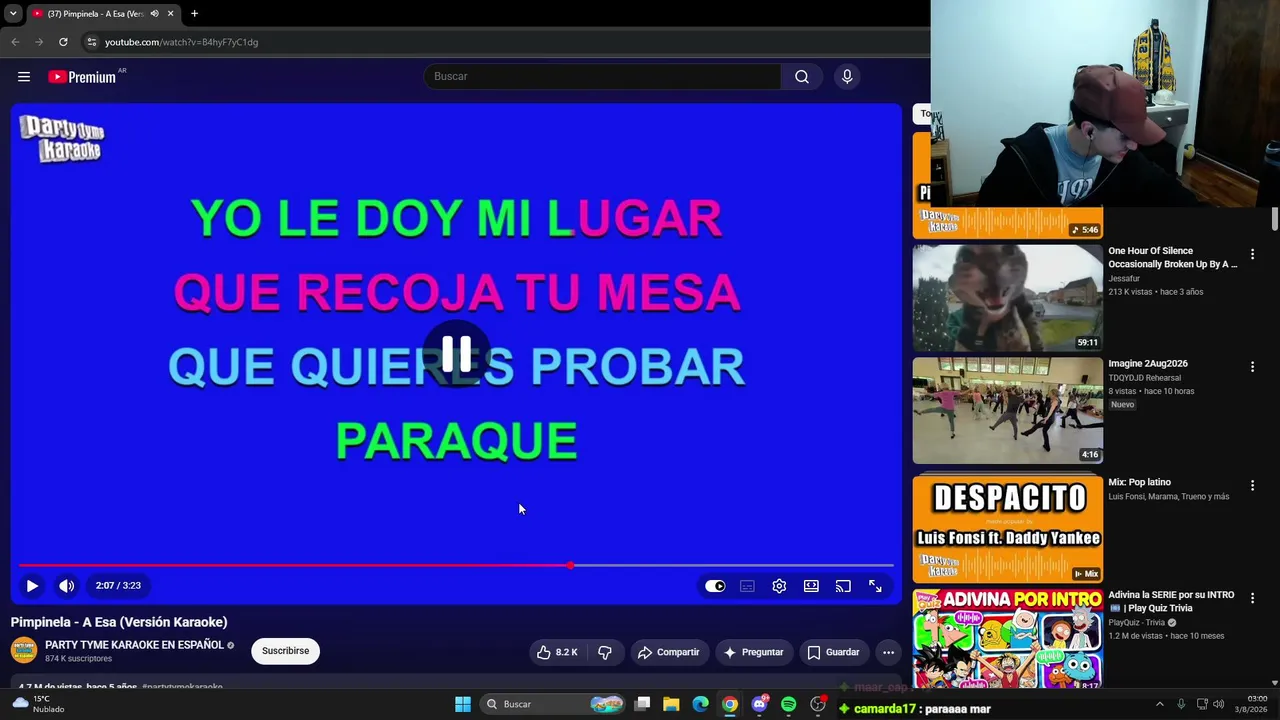
Task: Play the karaoke video
Action: click(32, 586)
